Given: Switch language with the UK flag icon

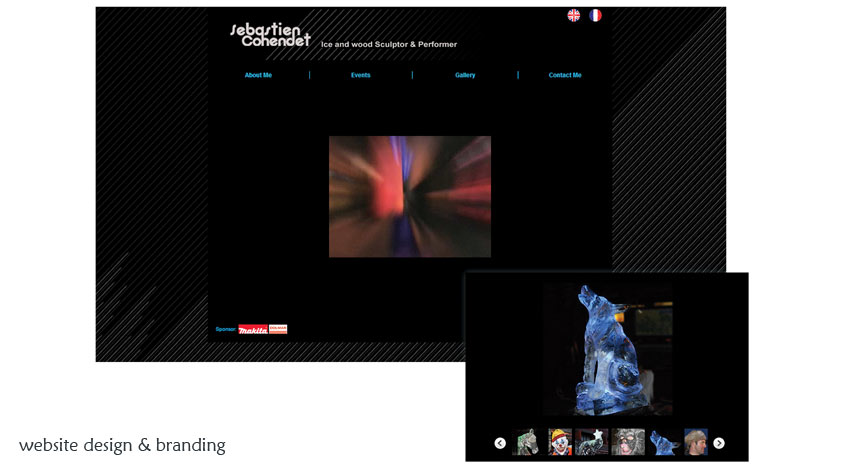Looking at the screenshot, I should [574, 15].
